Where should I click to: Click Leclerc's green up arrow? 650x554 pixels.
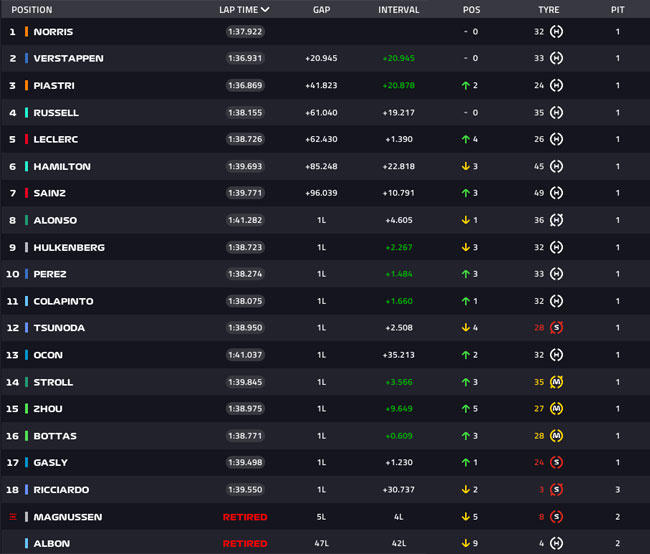pos(466,139)
